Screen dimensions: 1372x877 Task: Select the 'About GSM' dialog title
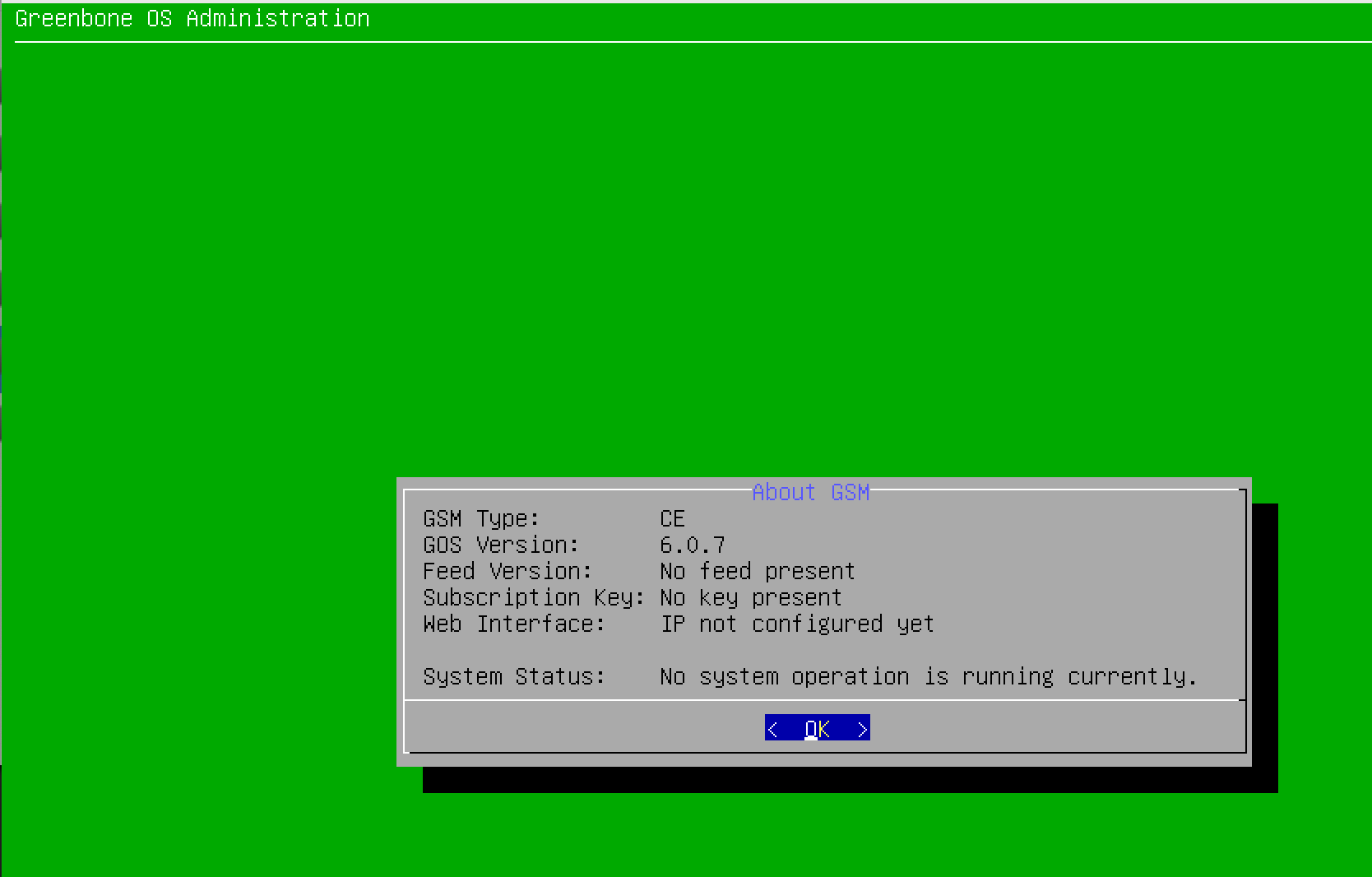point(811,492)
